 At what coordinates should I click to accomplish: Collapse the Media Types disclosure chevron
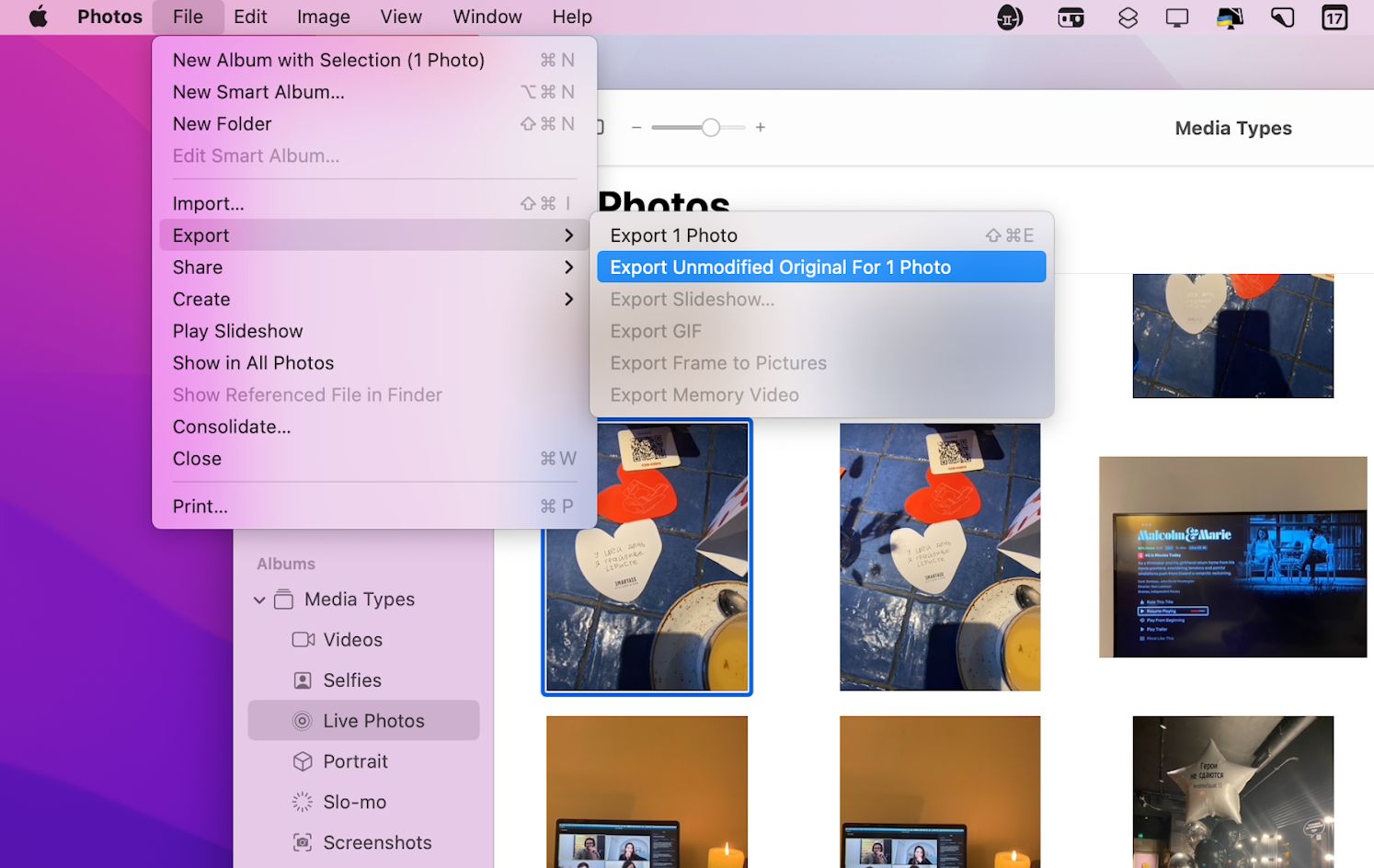click(258, 599)
